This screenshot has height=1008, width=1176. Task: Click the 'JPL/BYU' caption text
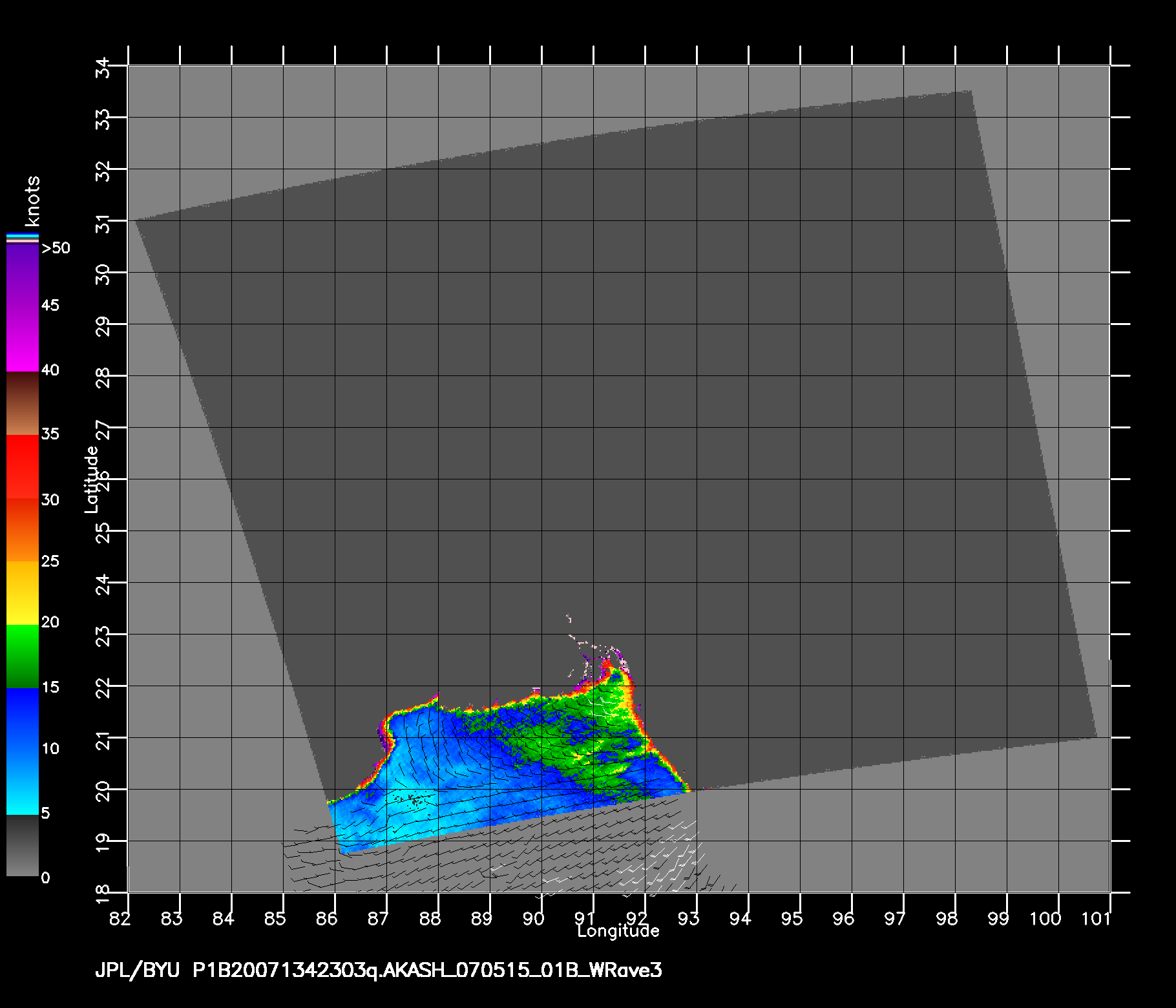pyautogui.click(x=137, y=971)
